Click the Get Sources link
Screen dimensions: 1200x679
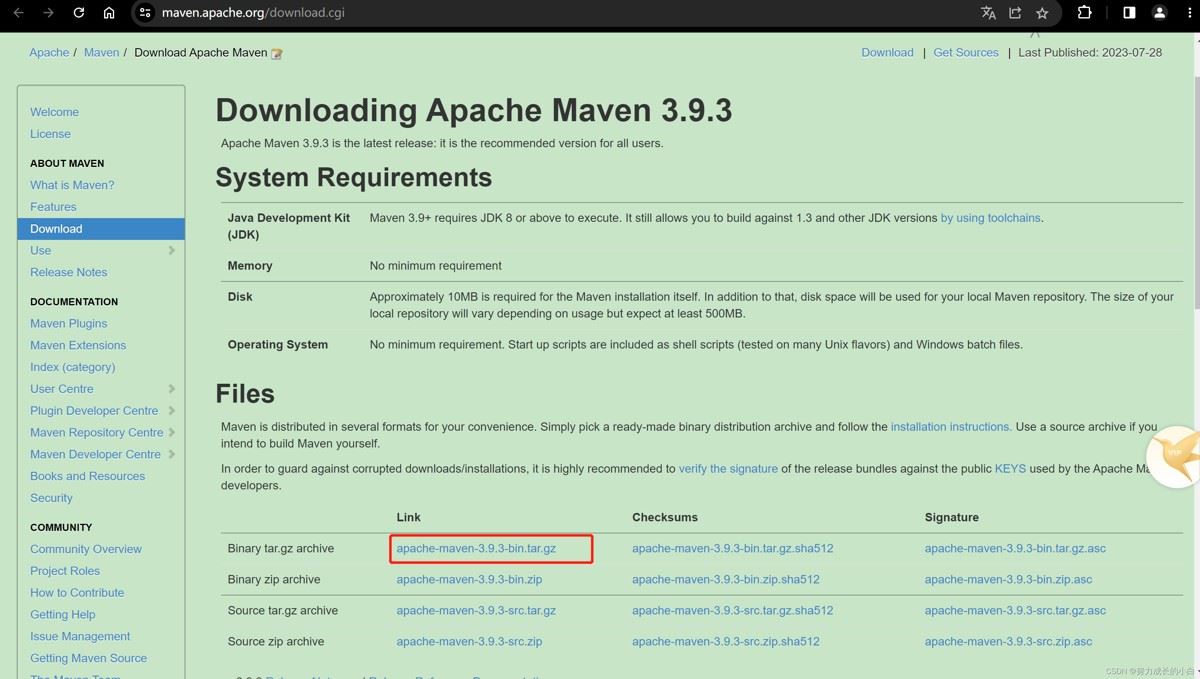(x=966, y=53)
